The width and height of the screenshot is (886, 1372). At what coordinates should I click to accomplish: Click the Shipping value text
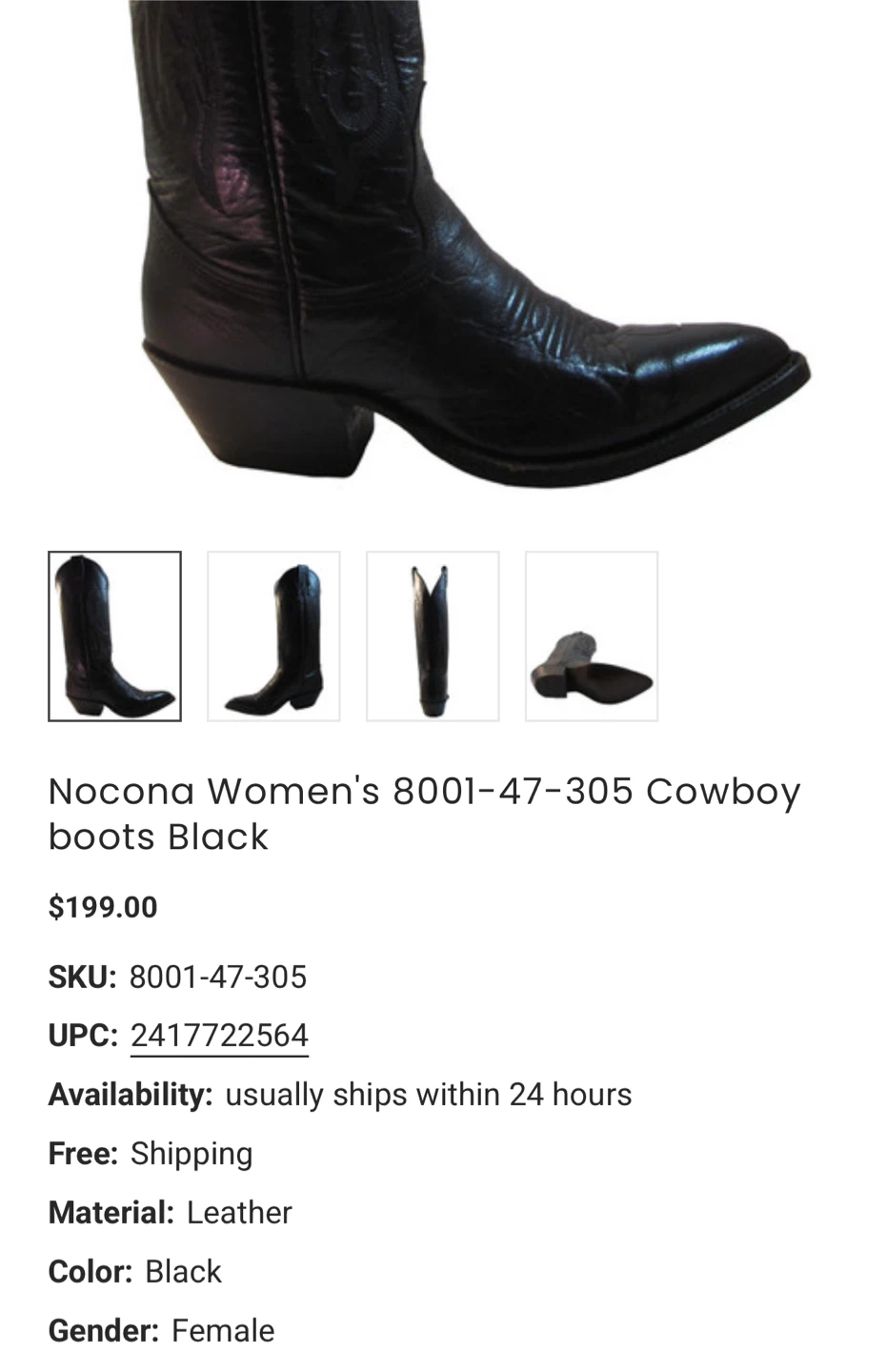[x=191, y=1154]
